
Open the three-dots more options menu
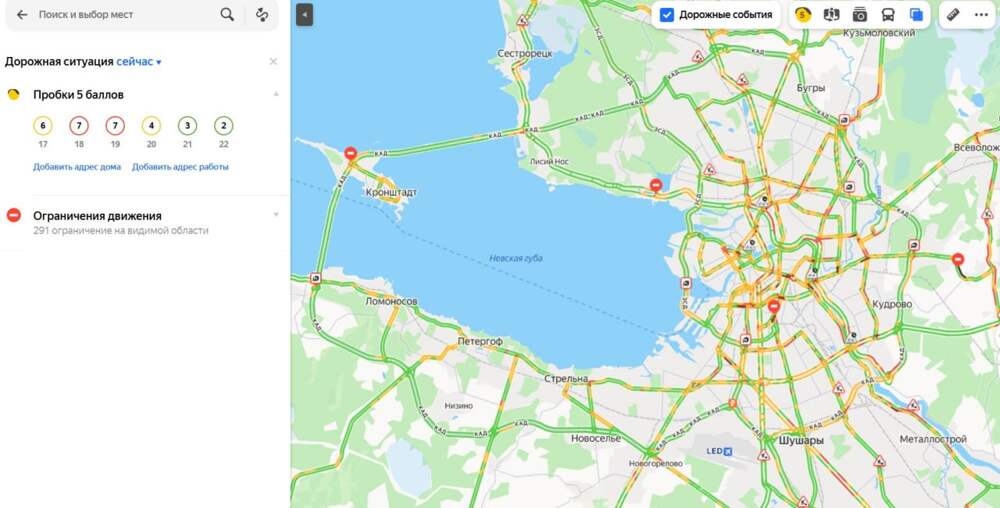pyautogui.click(x=982, y=15)
